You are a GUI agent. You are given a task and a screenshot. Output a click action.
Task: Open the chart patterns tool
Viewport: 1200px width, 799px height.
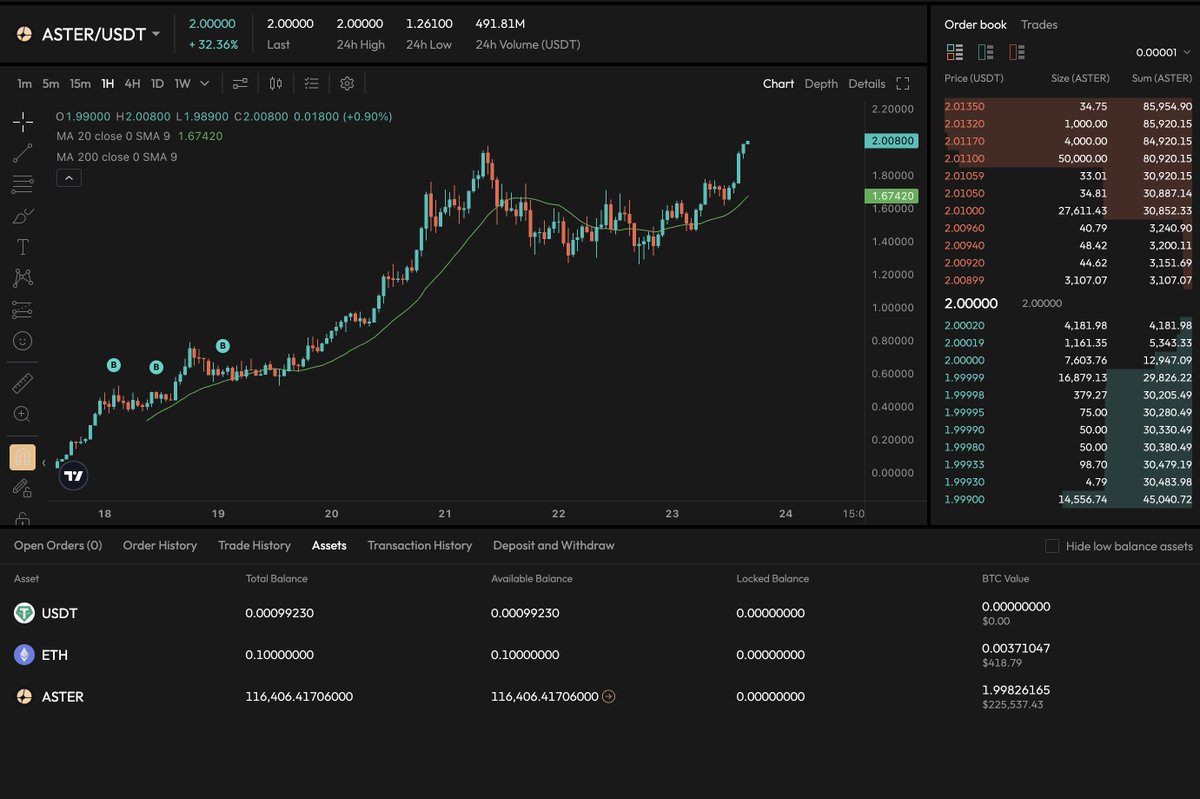[22, 278]
